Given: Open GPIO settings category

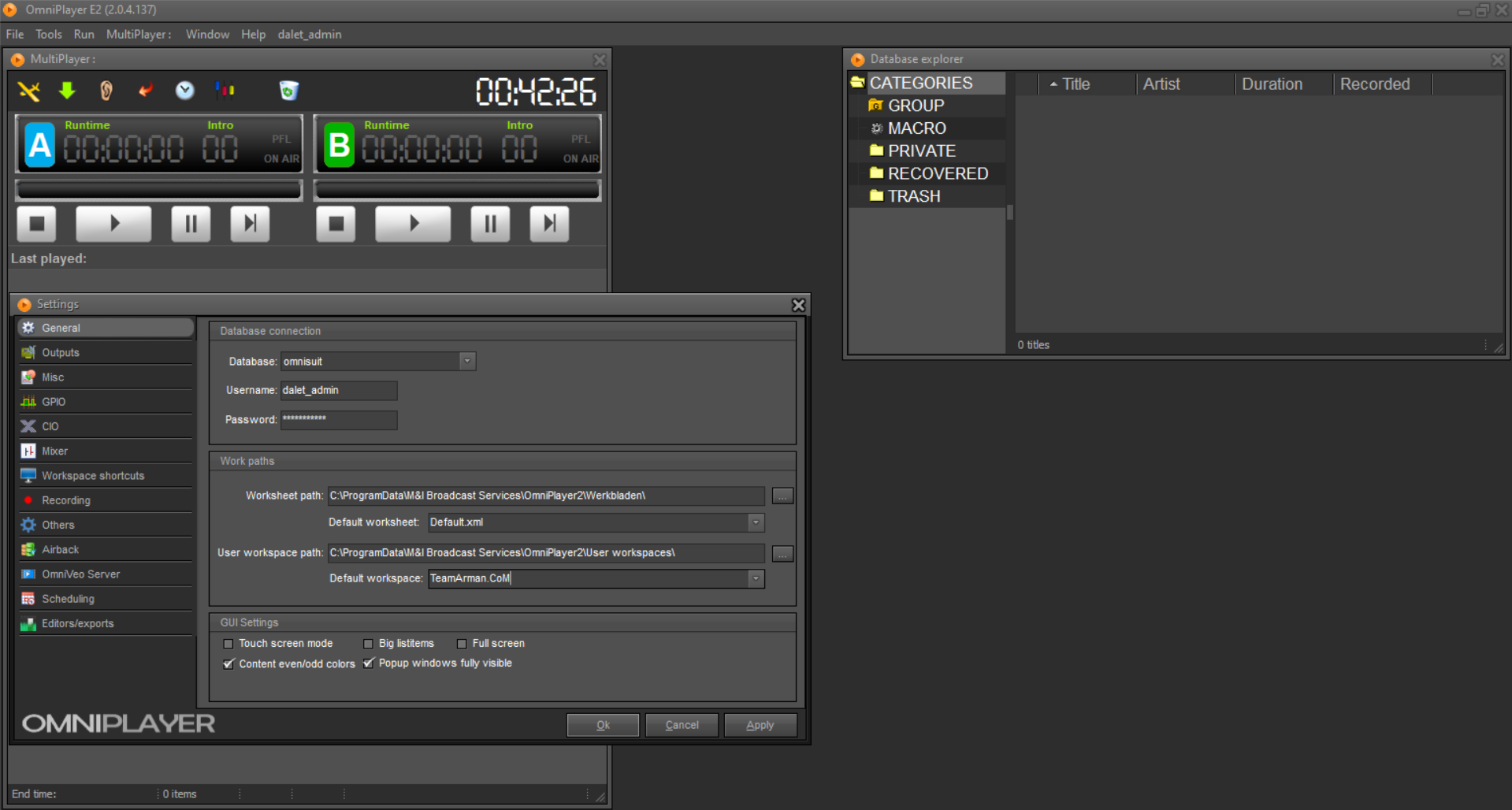Looking at the screenshot, I should tap(106, 402).
